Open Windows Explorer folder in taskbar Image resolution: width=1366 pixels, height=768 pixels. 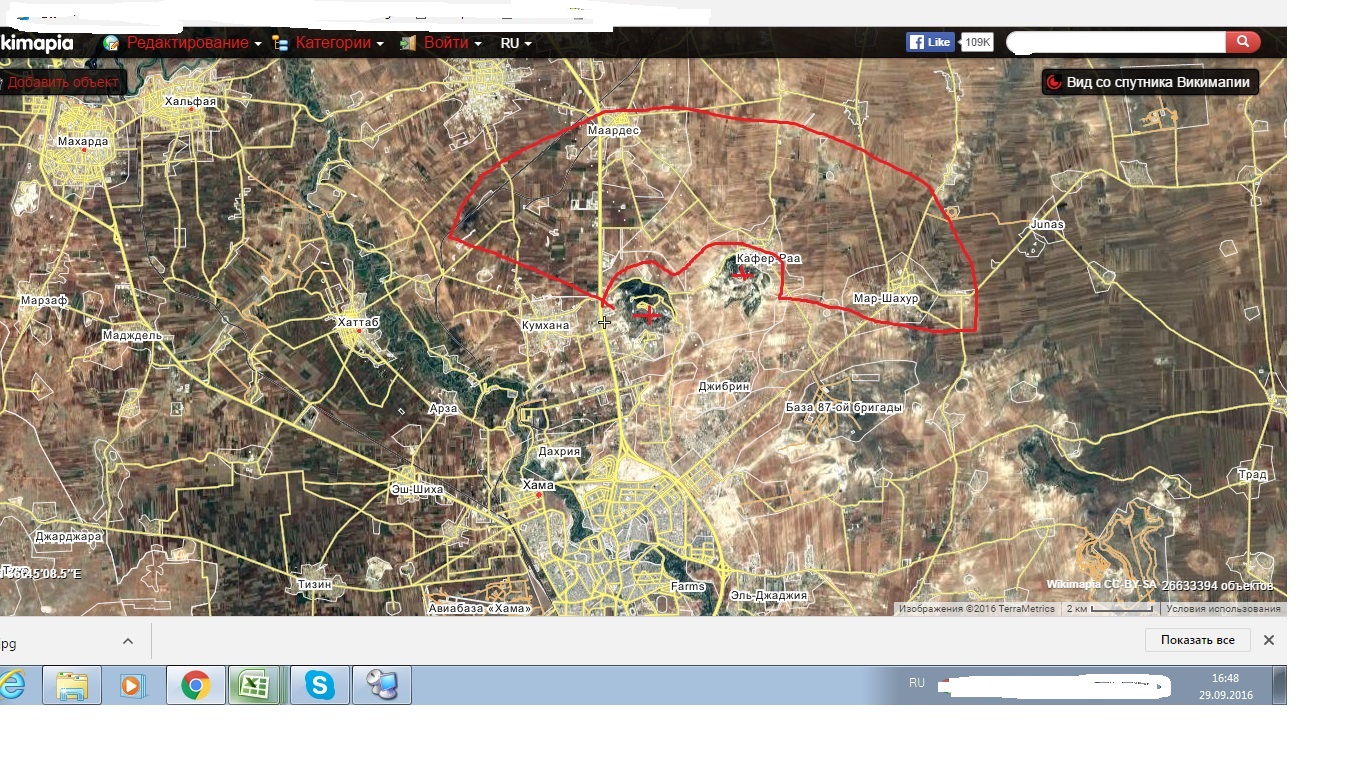click(72, 686)
